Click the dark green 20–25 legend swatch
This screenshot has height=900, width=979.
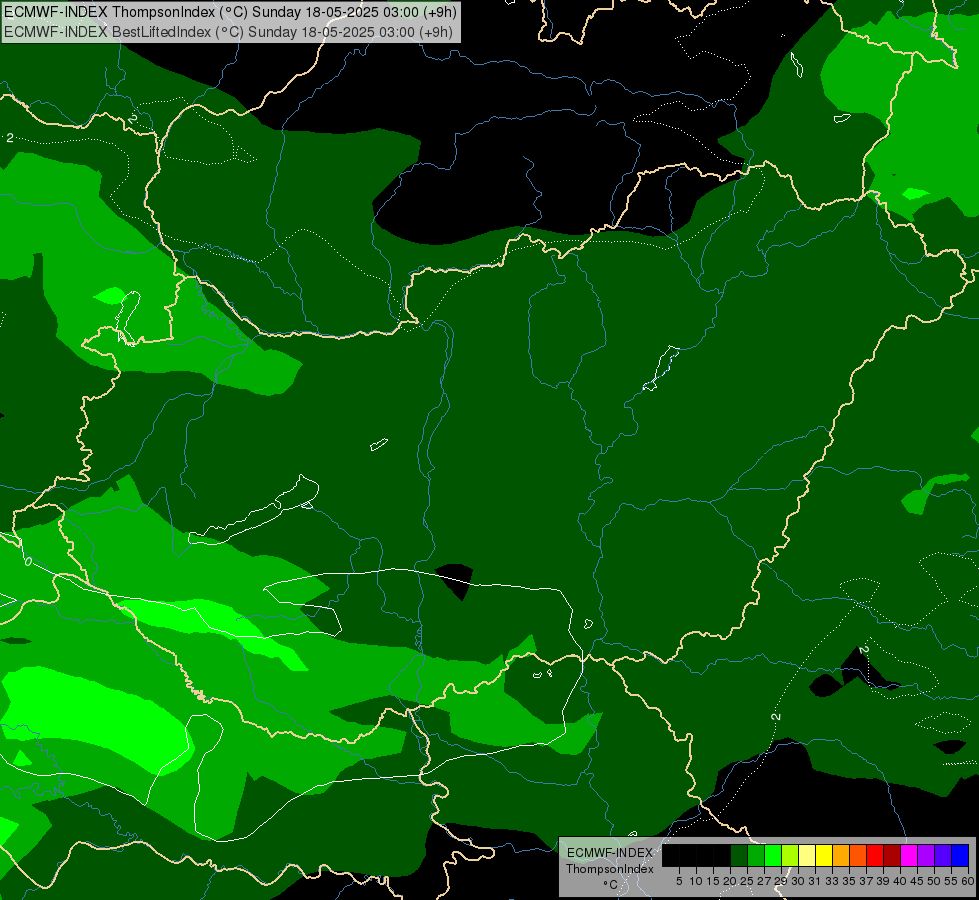(x=739, y=855)
